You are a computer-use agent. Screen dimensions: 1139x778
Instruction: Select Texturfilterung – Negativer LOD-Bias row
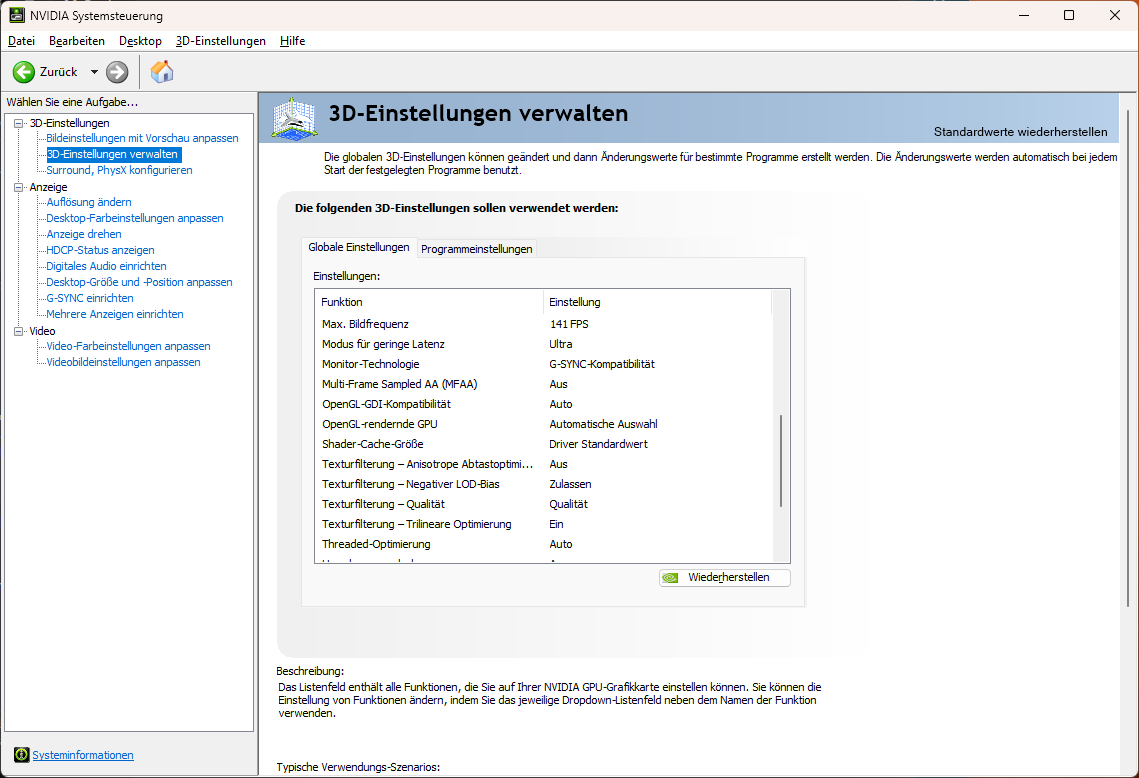pyautogui.click(x=543, y=484)
